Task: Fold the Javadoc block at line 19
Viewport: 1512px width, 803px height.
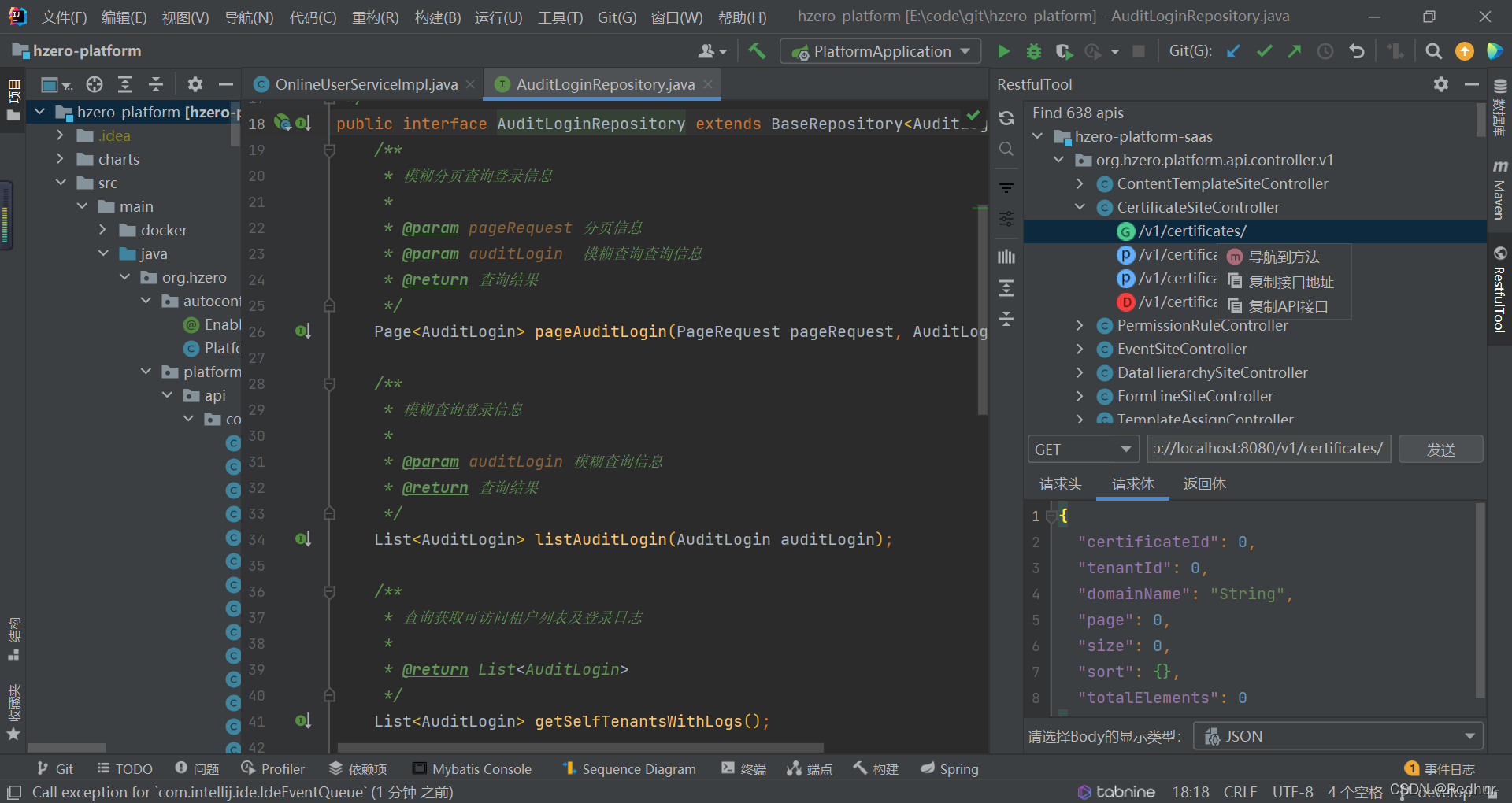Action: [330, 150]
